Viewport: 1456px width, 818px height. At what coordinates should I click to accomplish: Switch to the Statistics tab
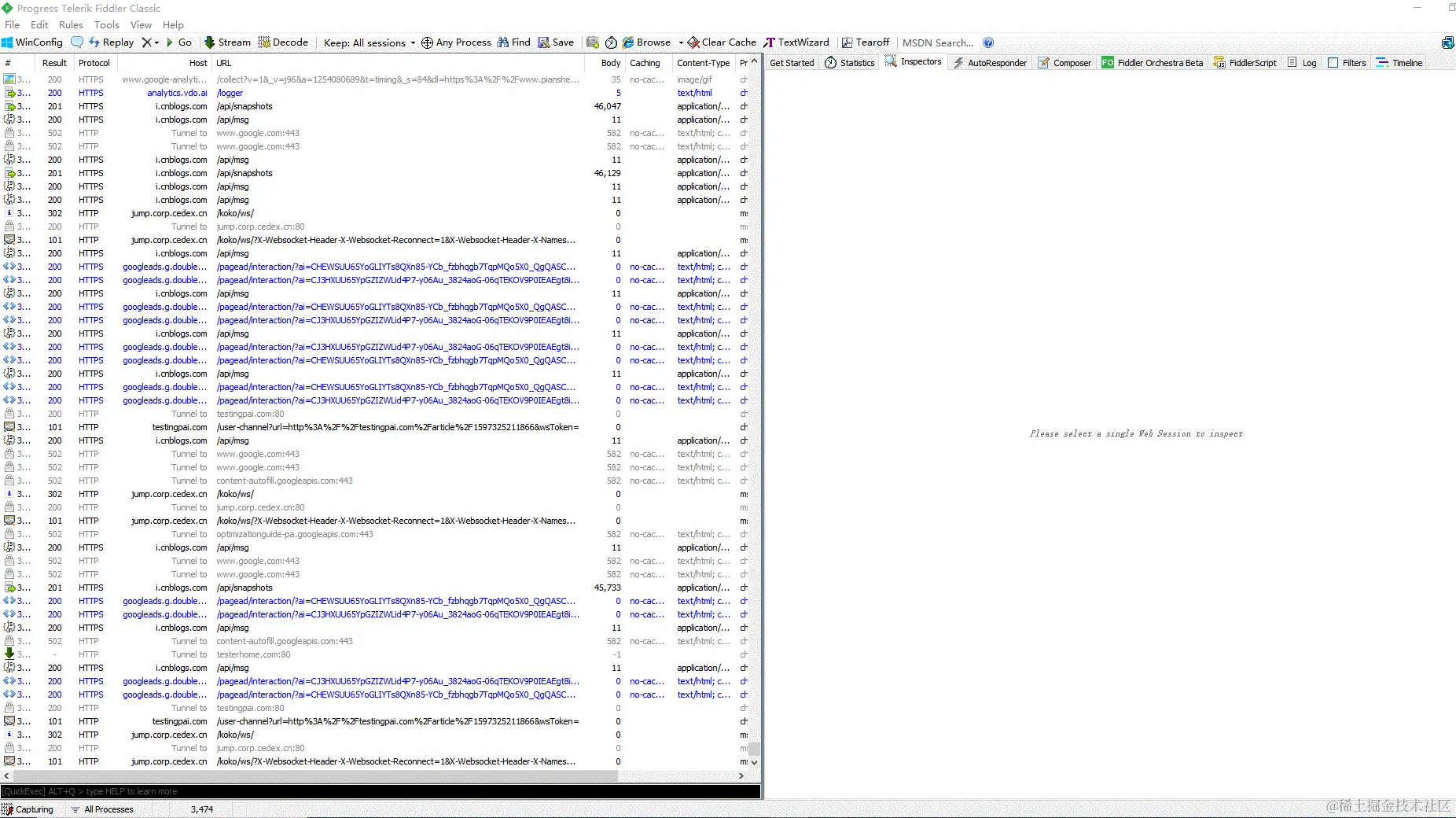[x=850, y=63]
